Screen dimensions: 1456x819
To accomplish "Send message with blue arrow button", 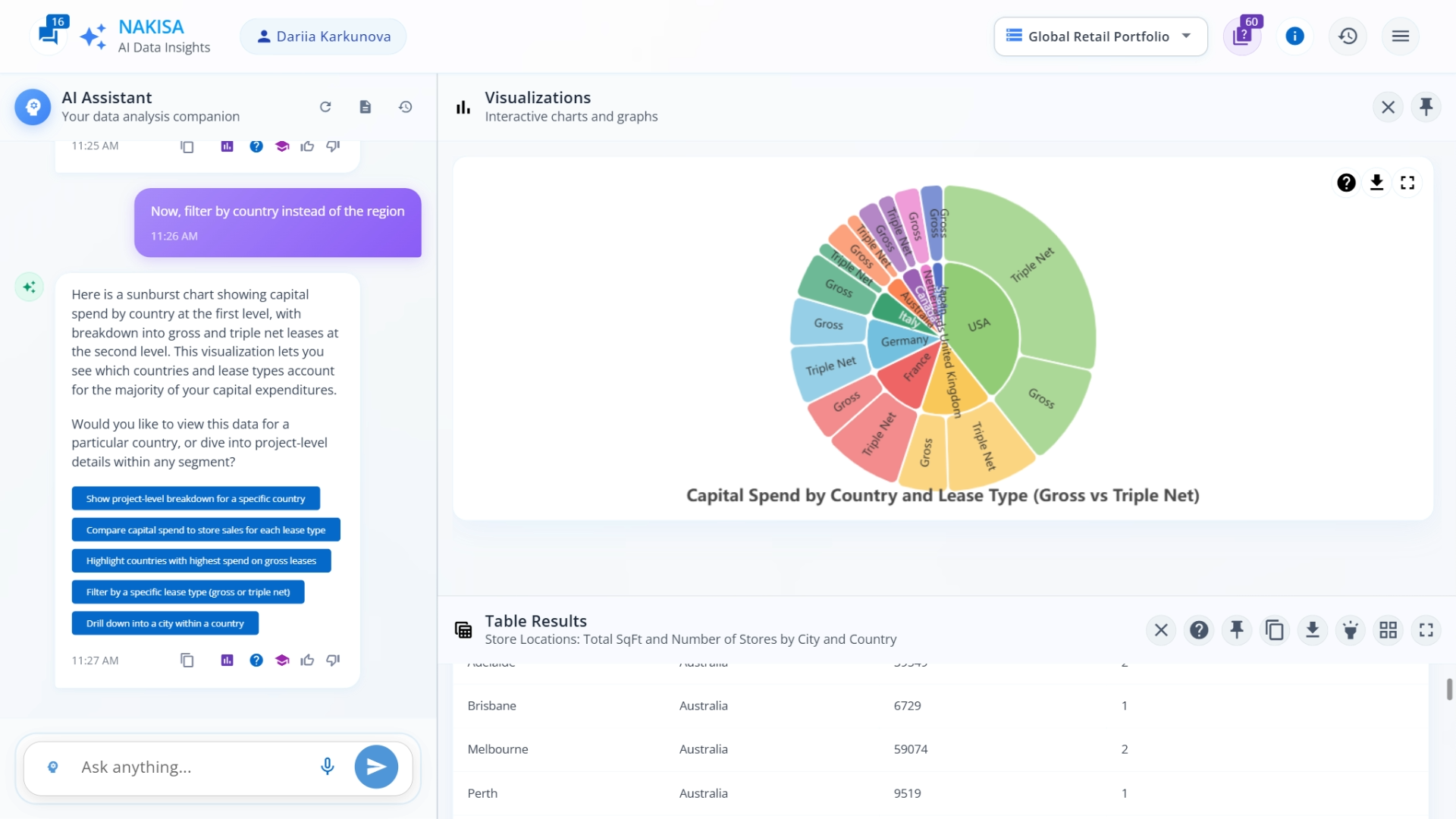I will pyautogui.click(x=376, y=767).
